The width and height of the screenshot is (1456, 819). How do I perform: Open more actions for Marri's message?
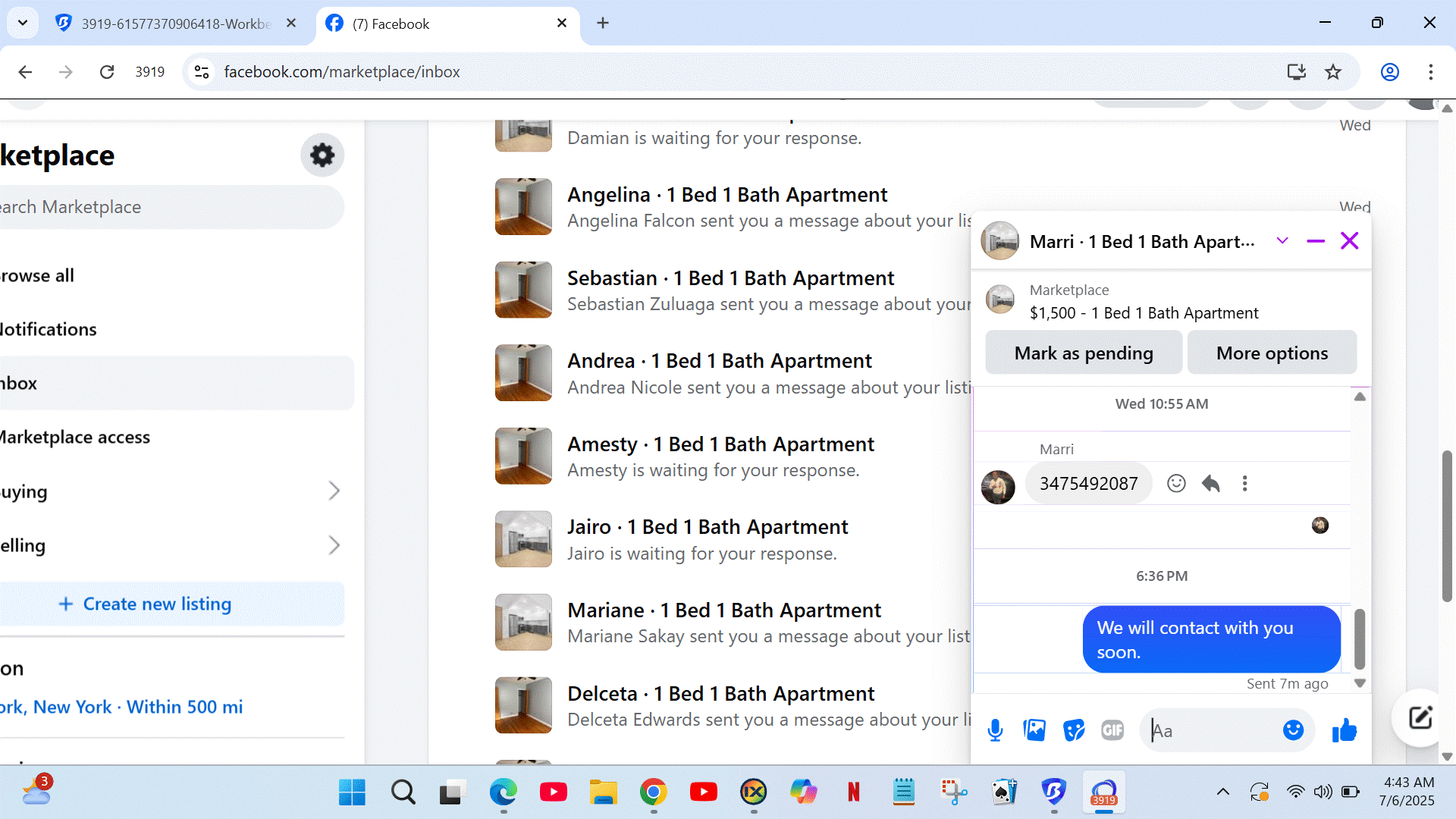[1244, 483]
